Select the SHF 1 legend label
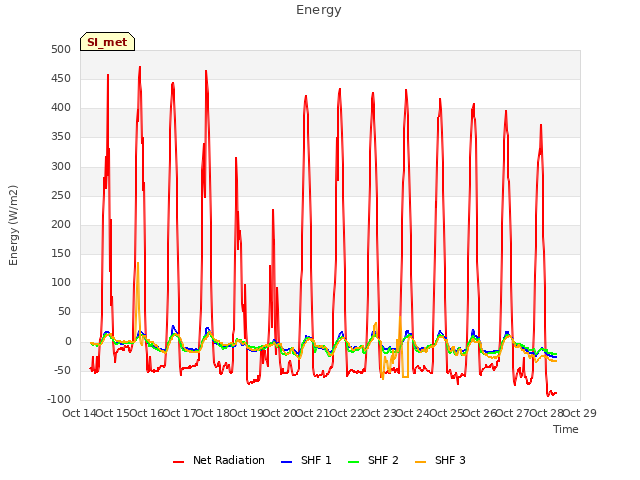The width and height of the screenshot is (640, 480). pyautogui.click(x=316, y=460)
